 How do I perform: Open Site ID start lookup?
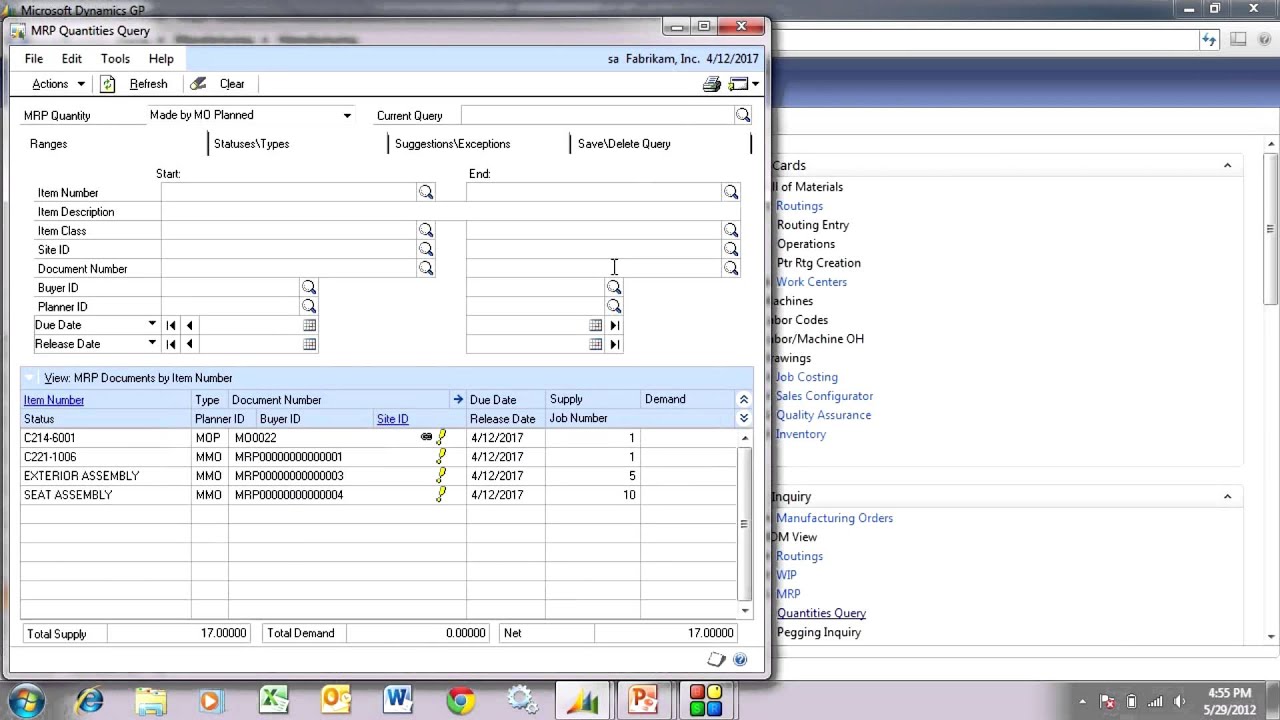pyautogui.click(x=426, y=249)
